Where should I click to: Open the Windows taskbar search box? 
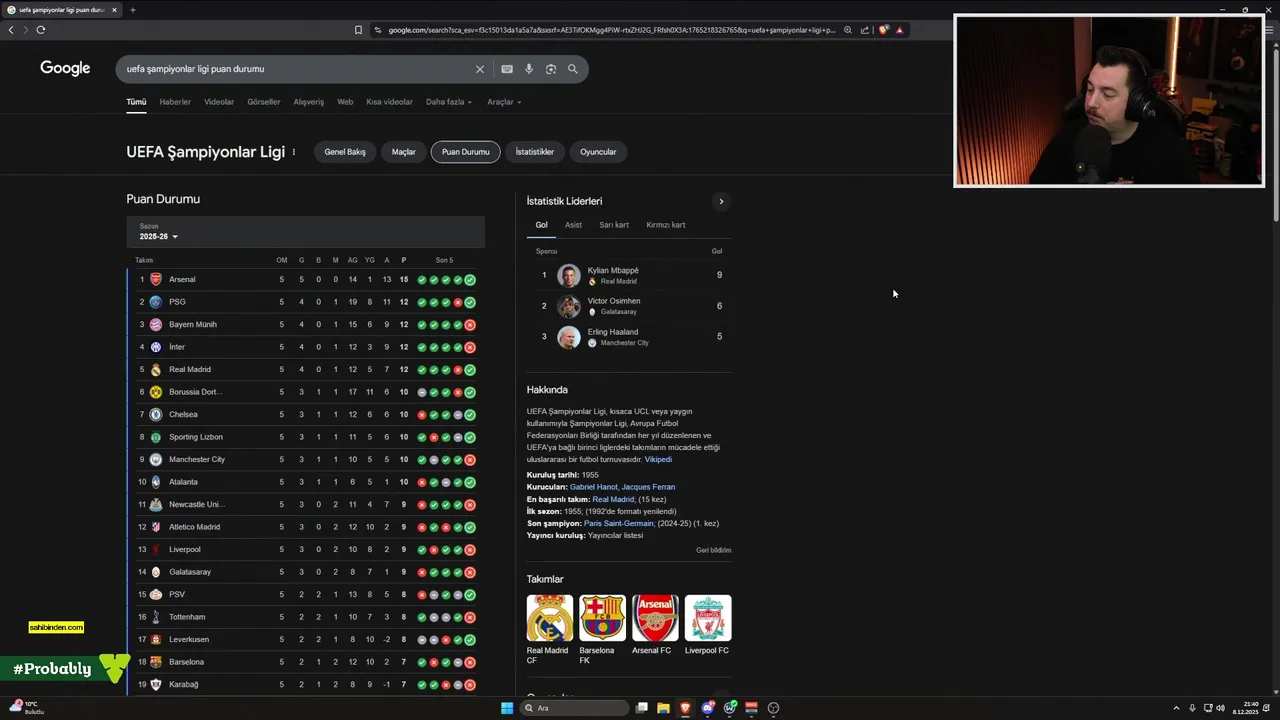[575, 708]
